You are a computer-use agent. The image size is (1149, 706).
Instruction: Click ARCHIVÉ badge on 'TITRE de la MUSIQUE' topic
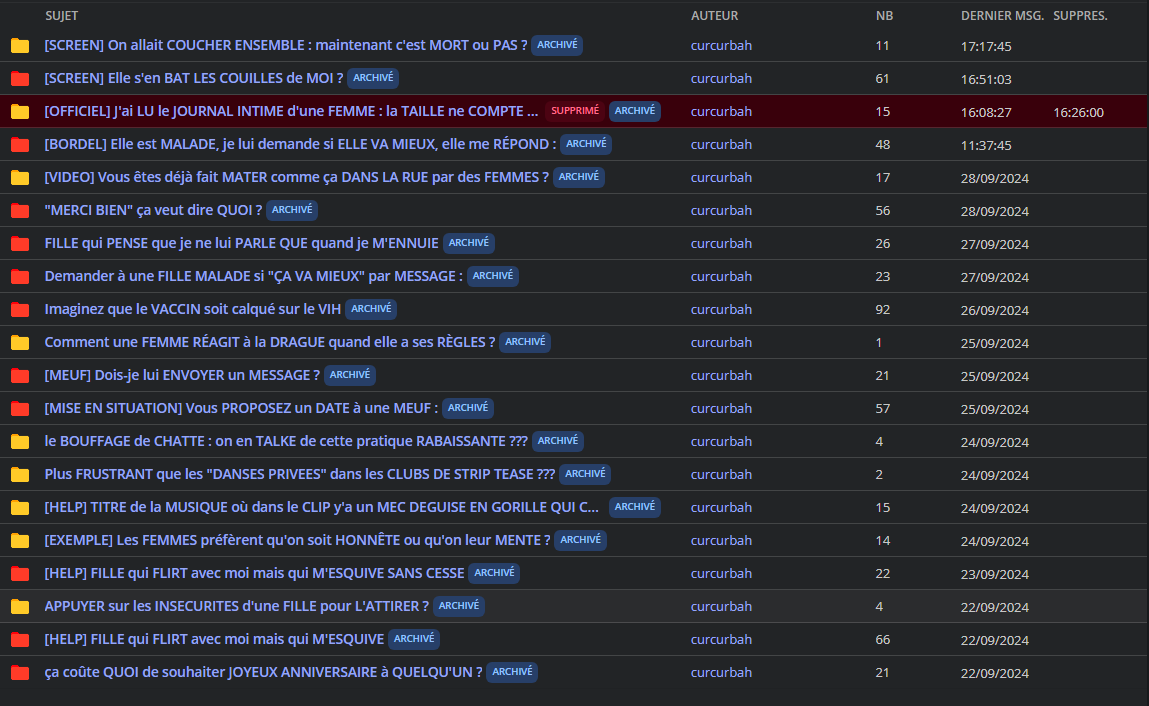click(x=635, y=507)
